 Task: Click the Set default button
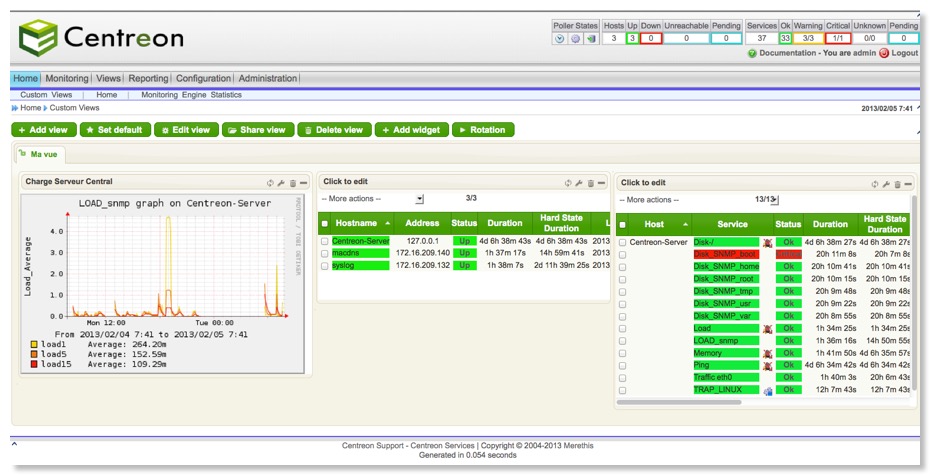(x=115, y=130)
